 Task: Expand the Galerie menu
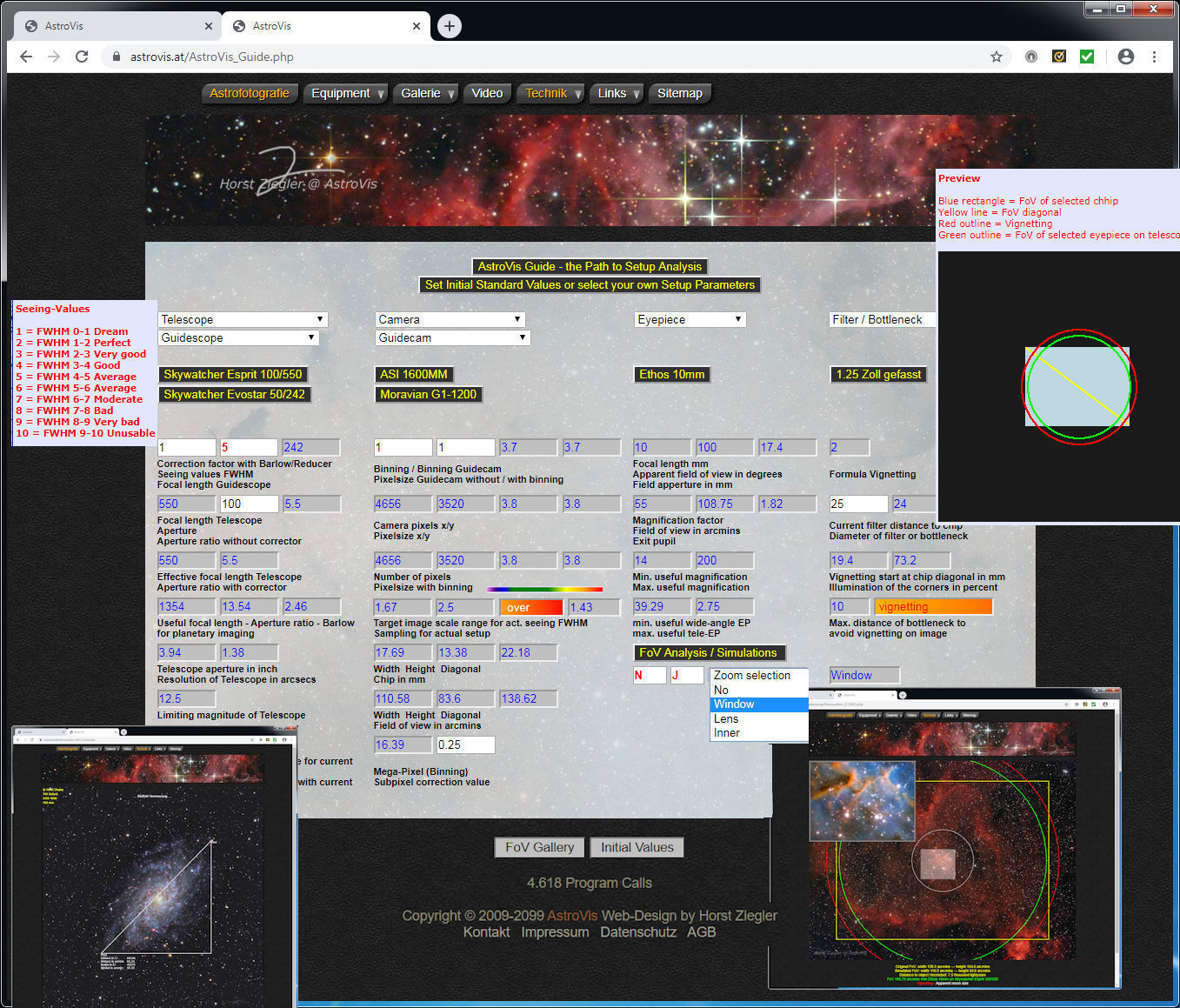[425, 93]
